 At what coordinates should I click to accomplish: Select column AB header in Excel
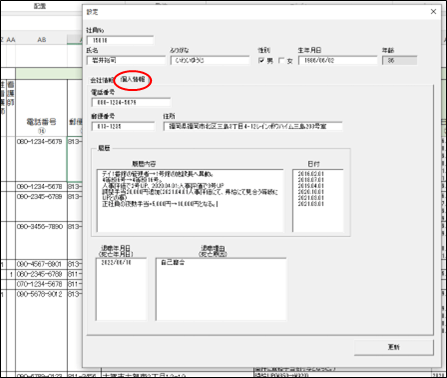[x=41, y=40]
